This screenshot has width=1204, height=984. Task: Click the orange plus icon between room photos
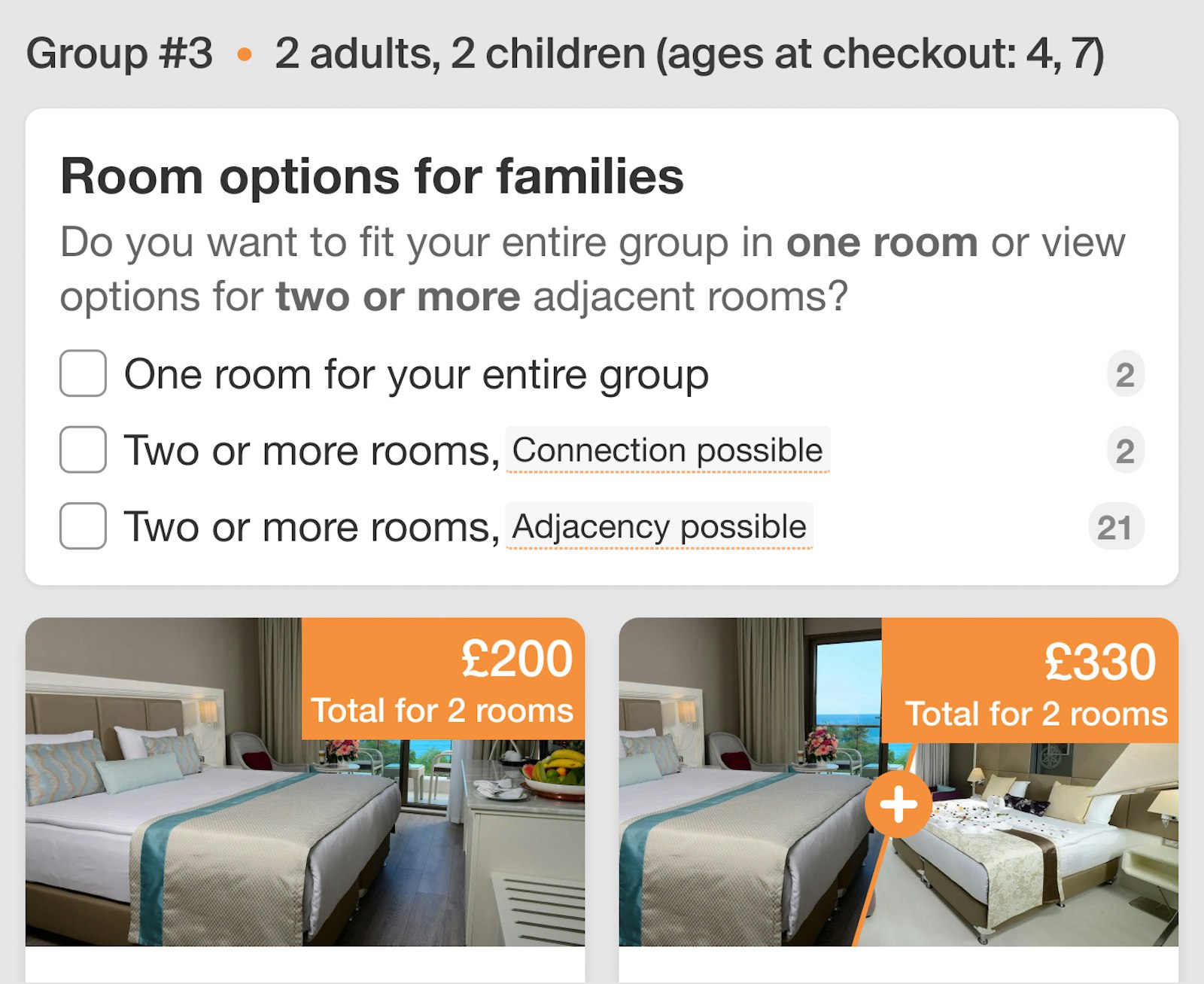click(898, 806)
